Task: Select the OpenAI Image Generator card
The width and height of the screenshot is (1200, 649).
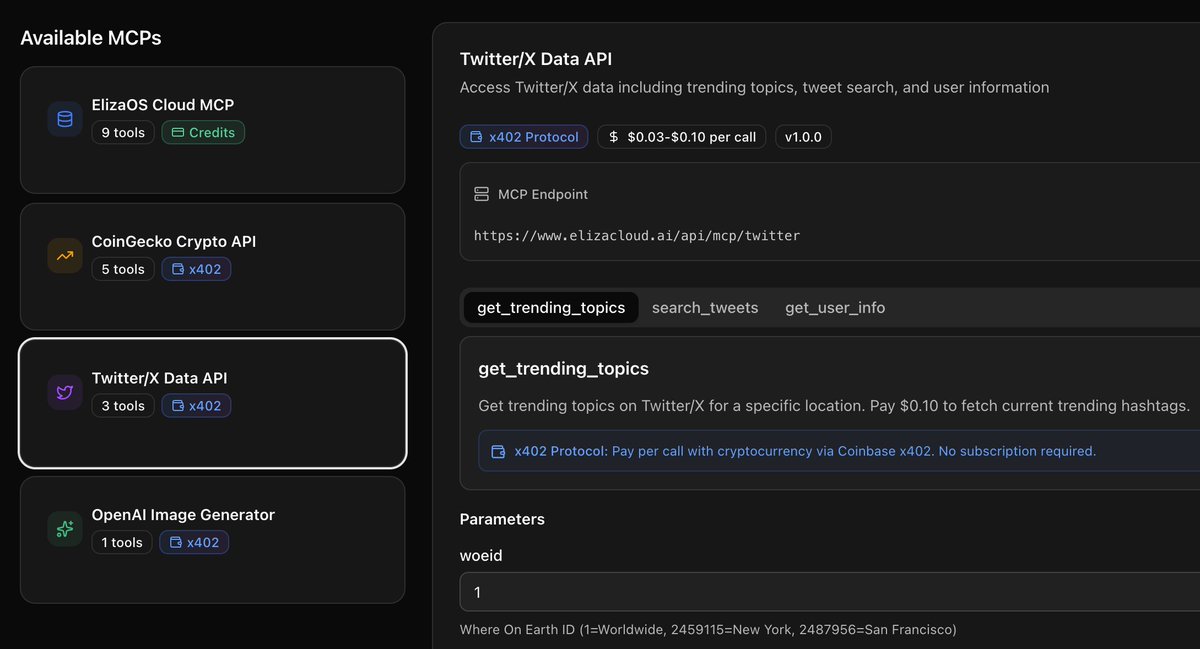Action: point(212,540)
